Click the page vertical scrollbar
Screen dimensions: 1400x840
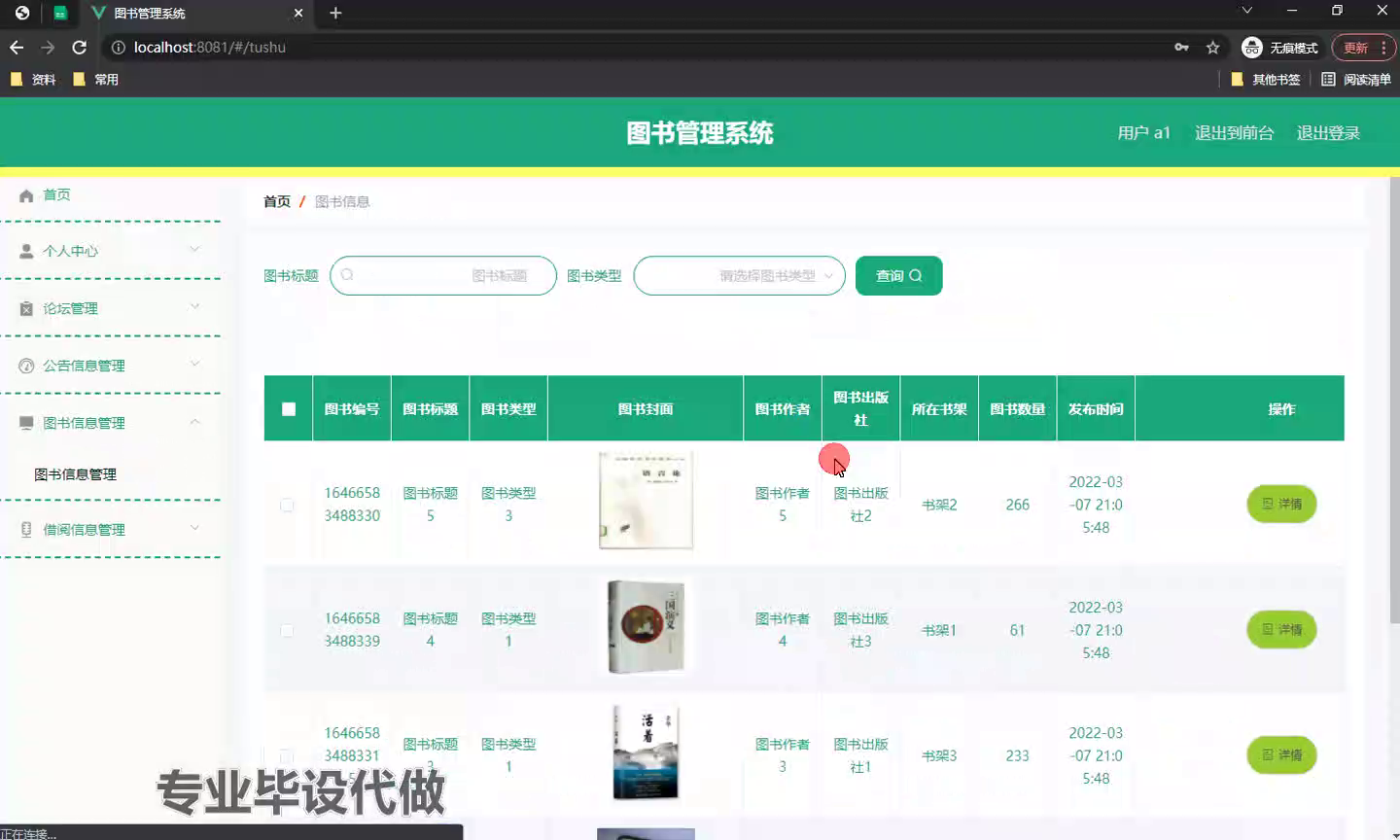[x=1394, y=401]
